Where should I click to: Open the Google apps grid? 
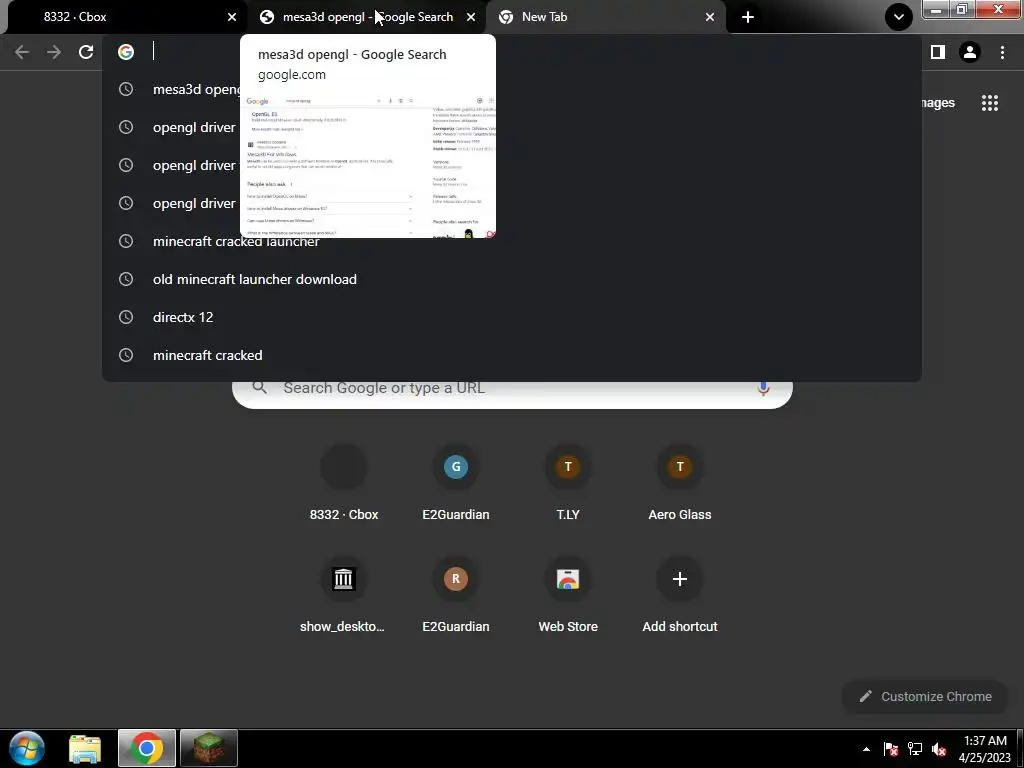pos(989,103)
